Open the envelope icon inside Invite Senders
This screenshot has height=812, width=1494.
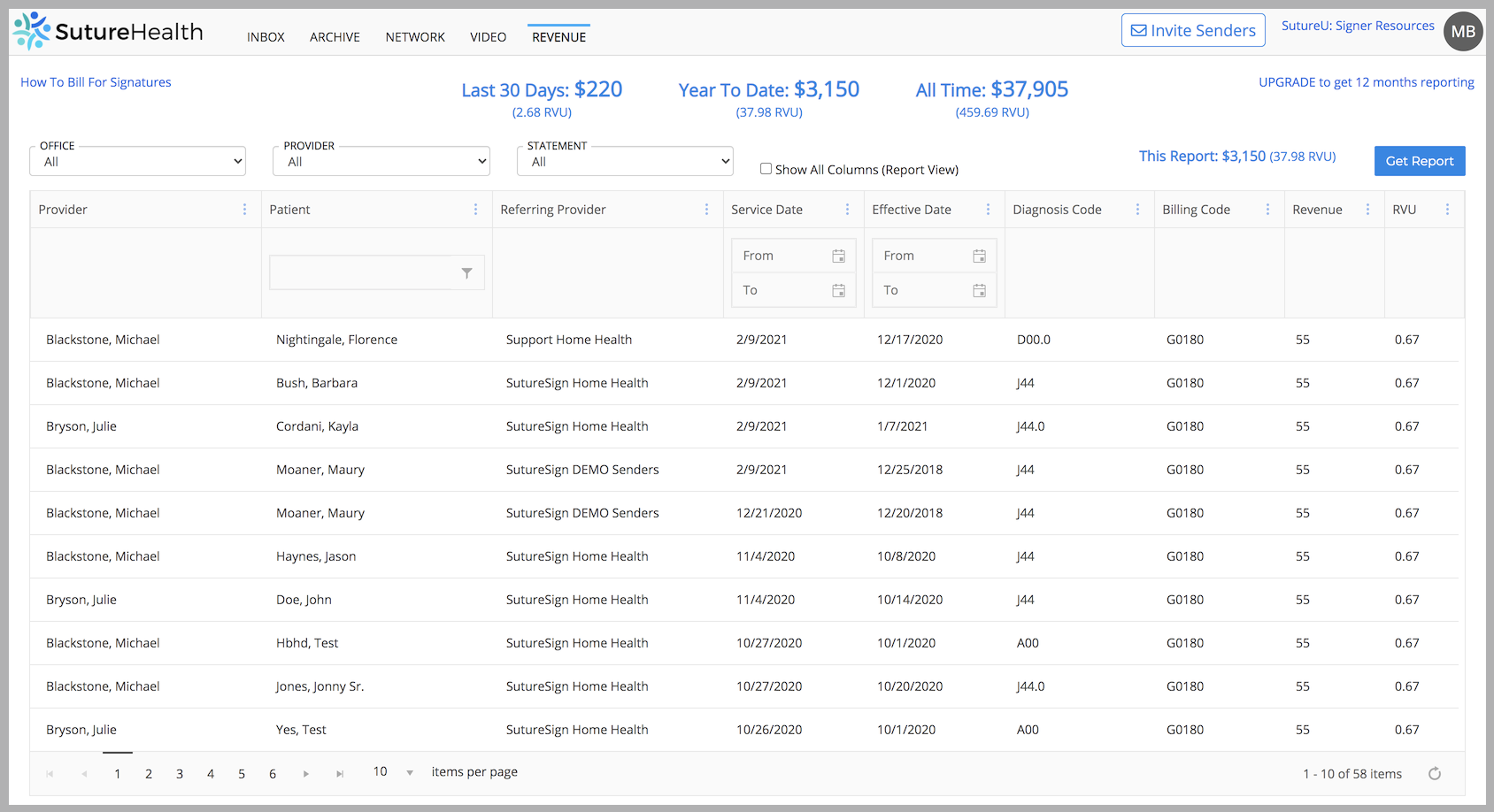pos(1140,29)
